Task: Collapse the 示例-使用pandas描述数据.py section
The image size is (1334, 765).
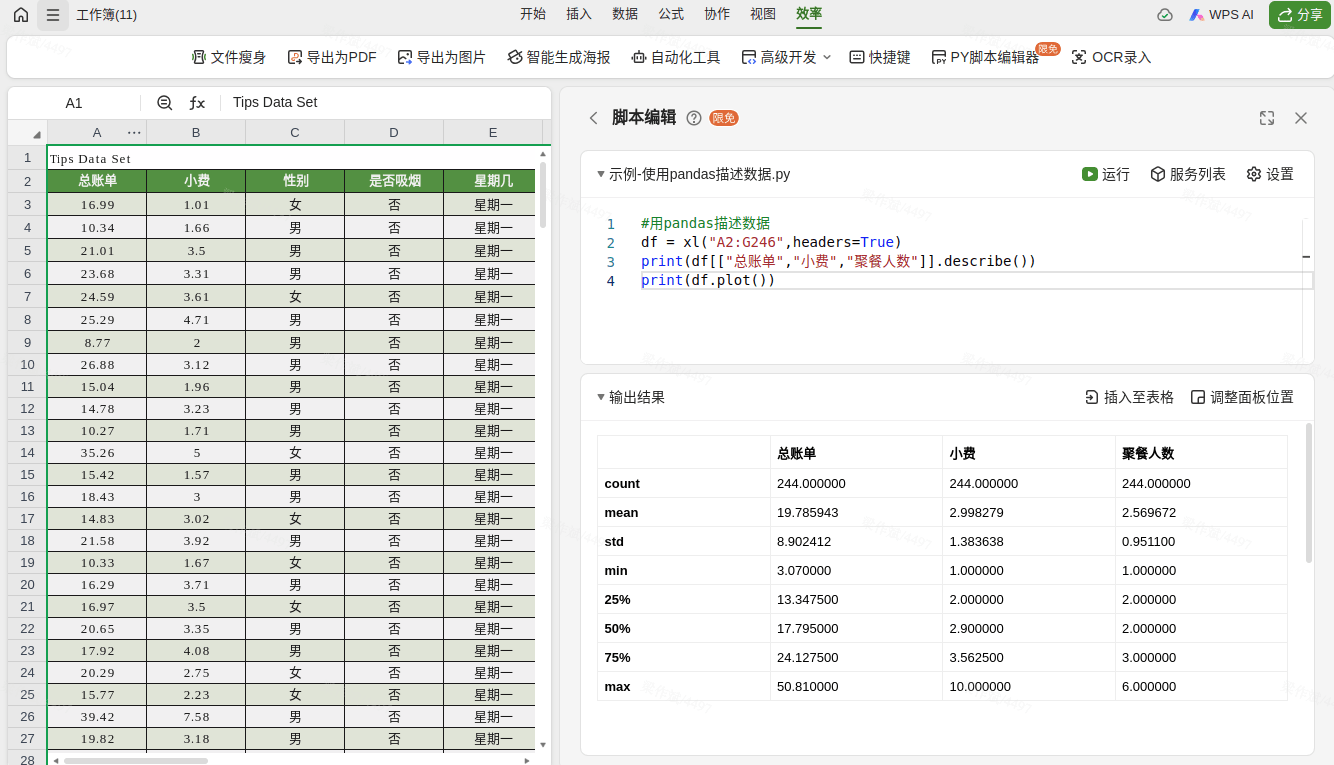Action: click(601, 174)
